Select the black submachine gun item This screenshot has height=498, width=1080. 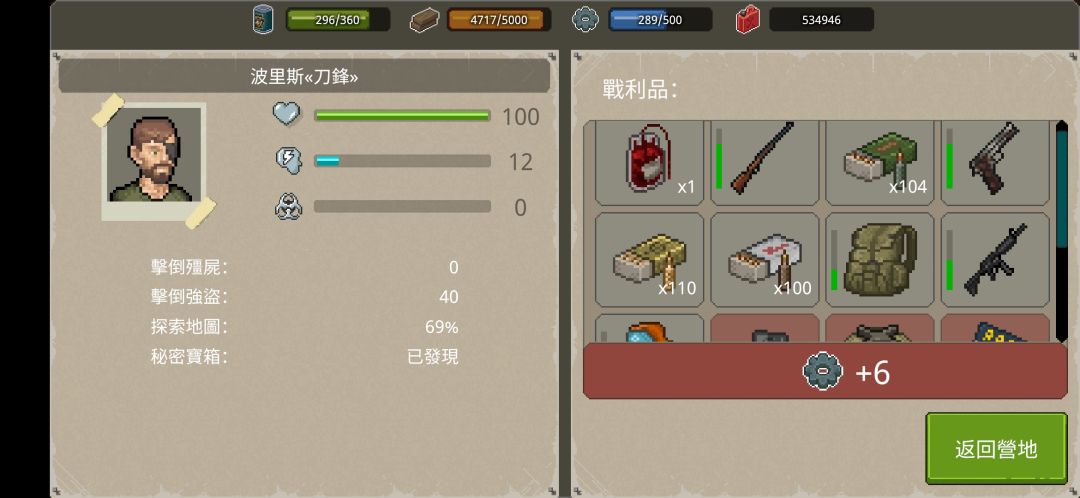point(995,260)
